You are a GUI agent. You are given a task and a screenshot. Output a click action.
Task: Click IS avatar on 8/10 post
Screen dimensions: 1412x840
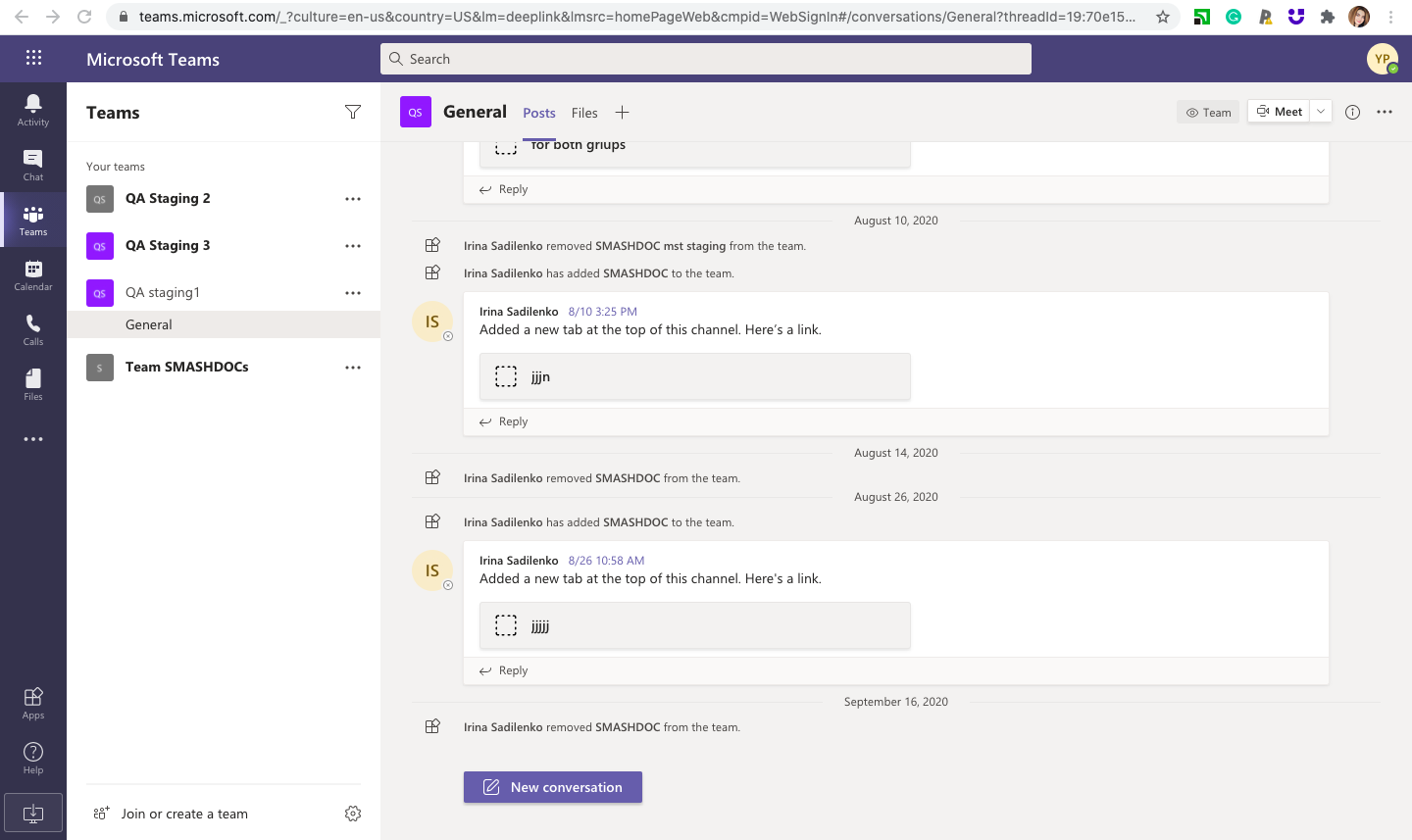[x=432, y=321]
